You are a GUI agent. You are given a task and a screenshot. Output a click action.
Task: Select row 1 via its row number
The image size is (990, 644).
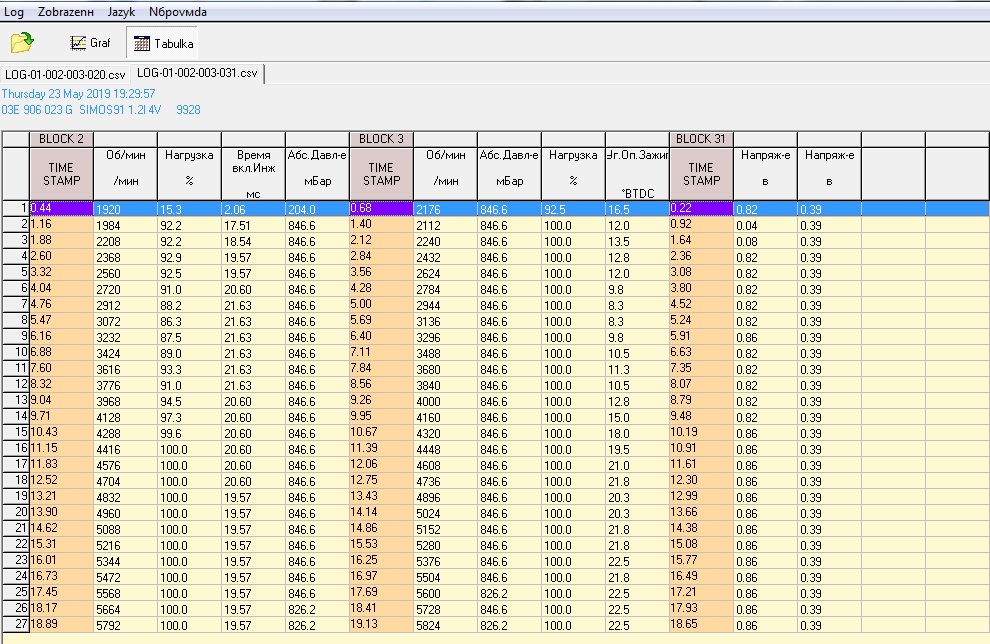click(15, 208)
